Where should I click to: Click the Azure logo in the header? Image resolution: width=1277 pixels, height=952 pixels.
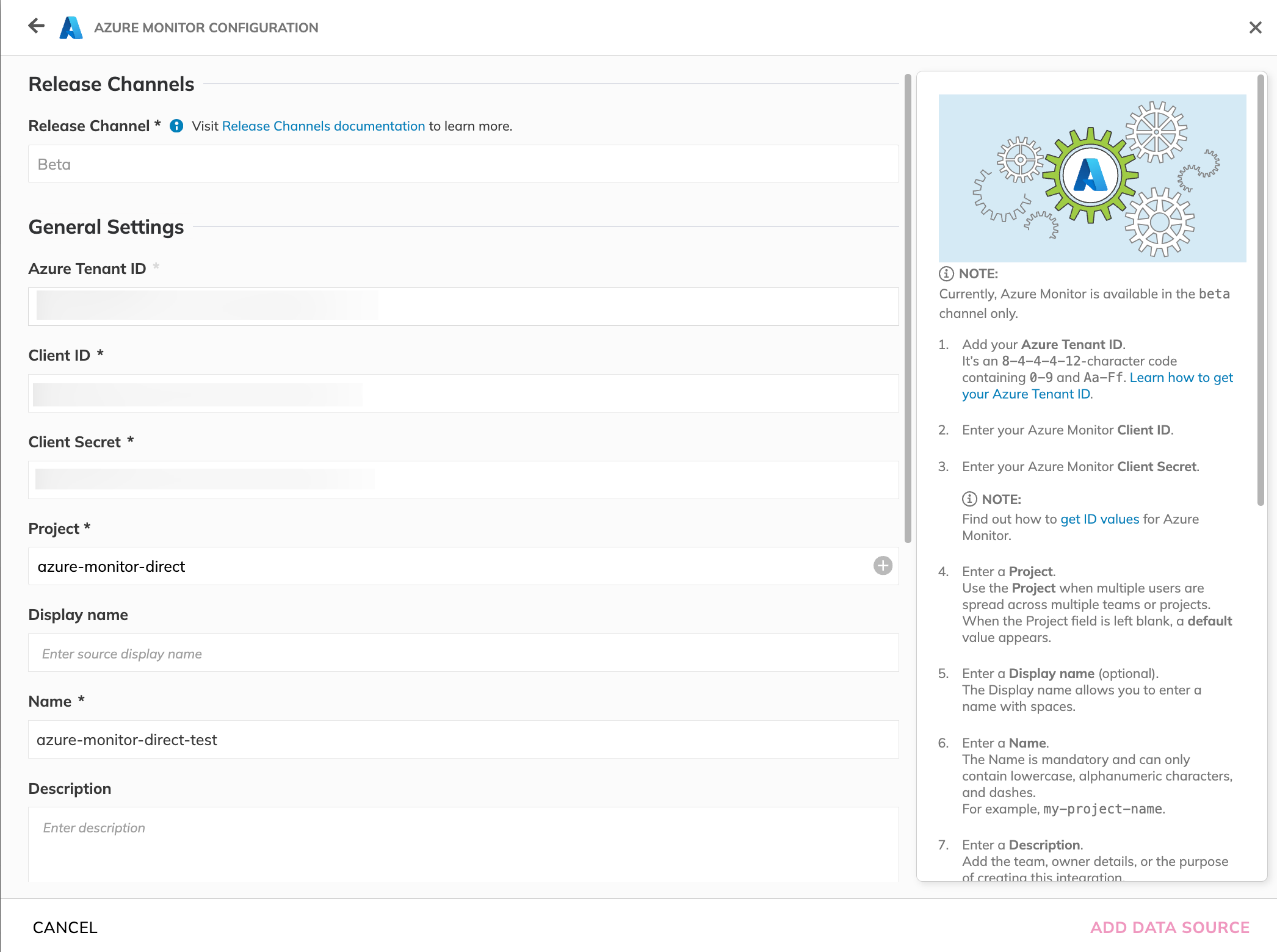click(x=71, y=27)
